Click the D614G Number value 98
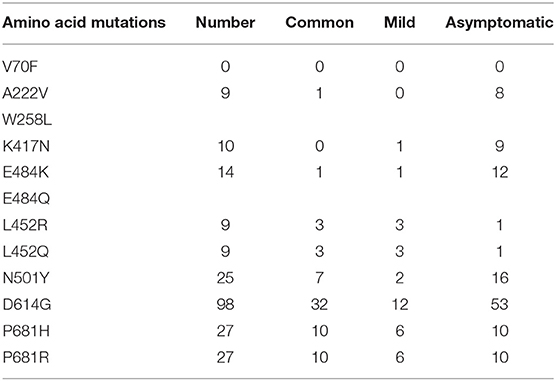Viewport: 556px width, 381px height. (226, 305)
